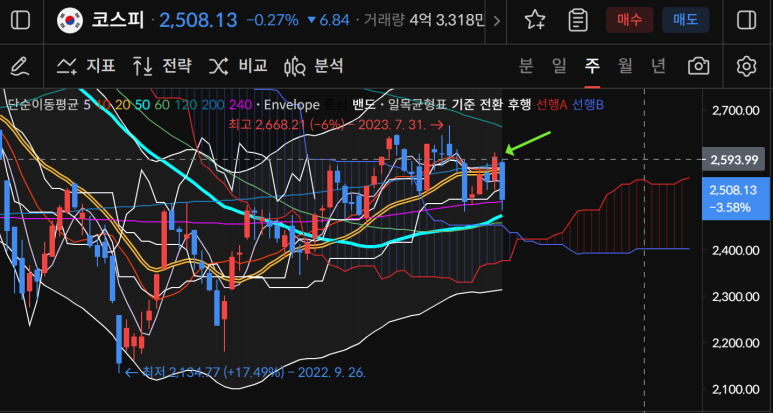Screen dimensions: 773x413
Task: Open the 전략 strategy menu
Action: tap(162, 66)
